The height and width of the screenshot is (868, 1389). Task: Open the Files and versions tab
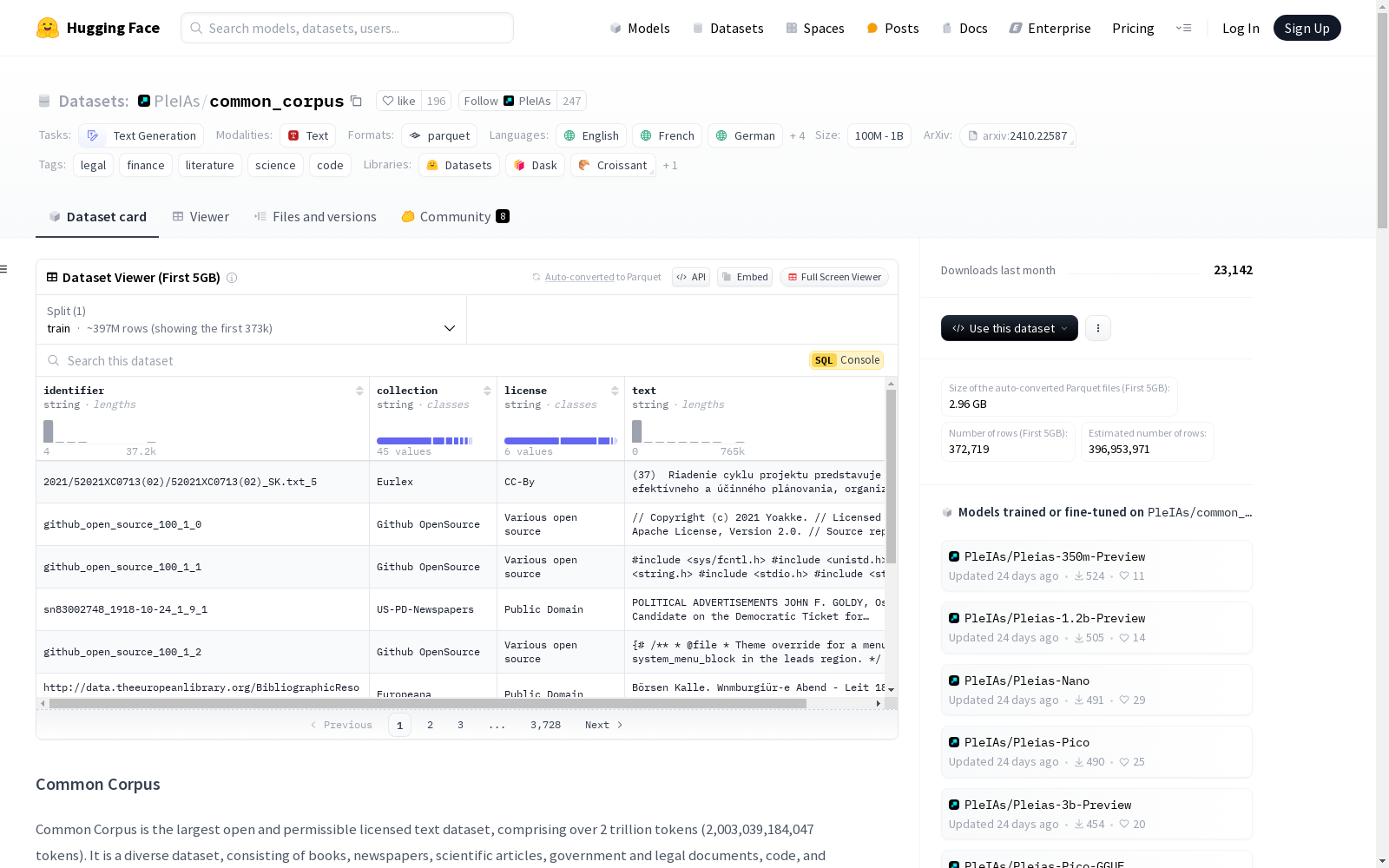click(x=315, y=217)
